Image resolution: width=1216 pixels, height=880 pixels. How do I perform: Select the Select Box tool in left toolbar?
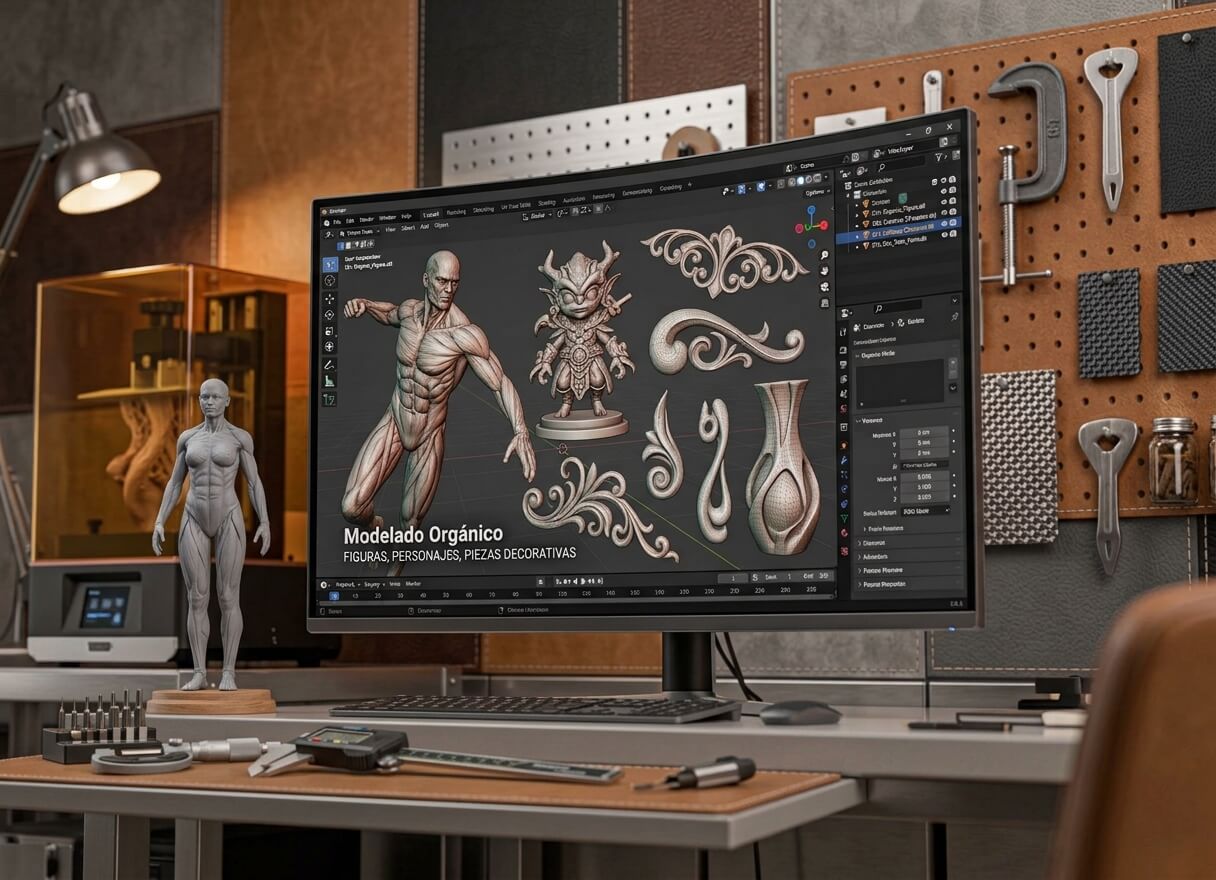coord(330,265)
